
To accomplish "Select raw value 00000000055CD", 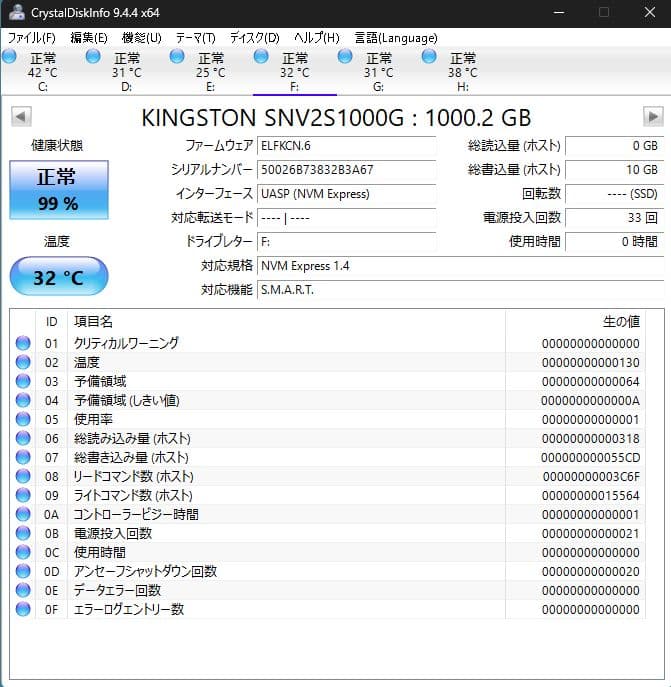I will (x=590, y=457).
